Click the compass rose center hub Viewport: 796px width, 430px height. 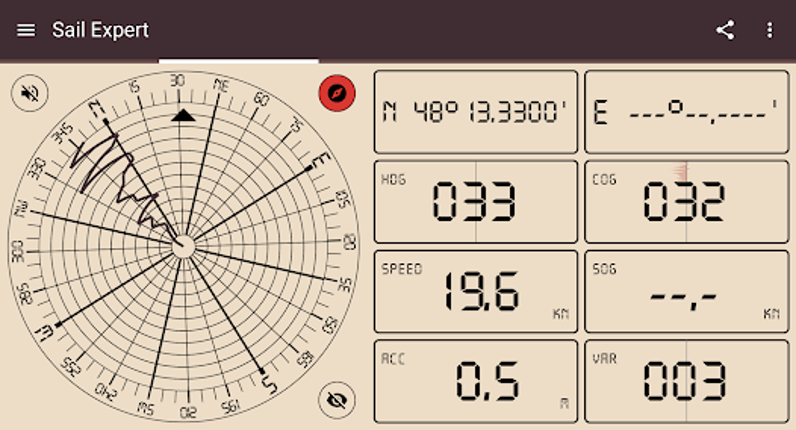coord(182,246)
